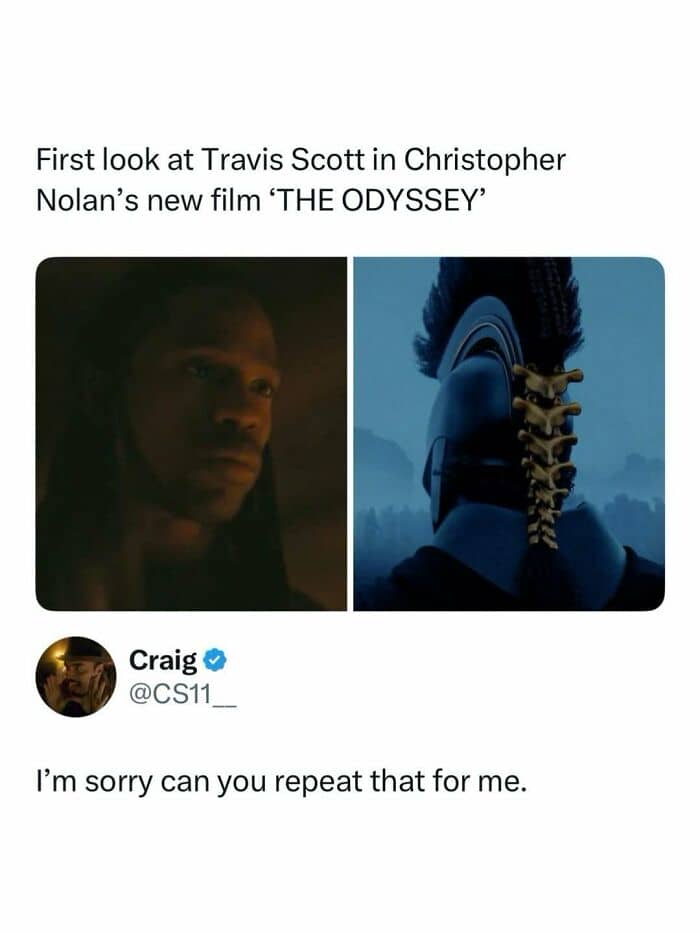Click the blue verified badge next to Craig
The width and height of the screenshot is (700, 933).
215,660
